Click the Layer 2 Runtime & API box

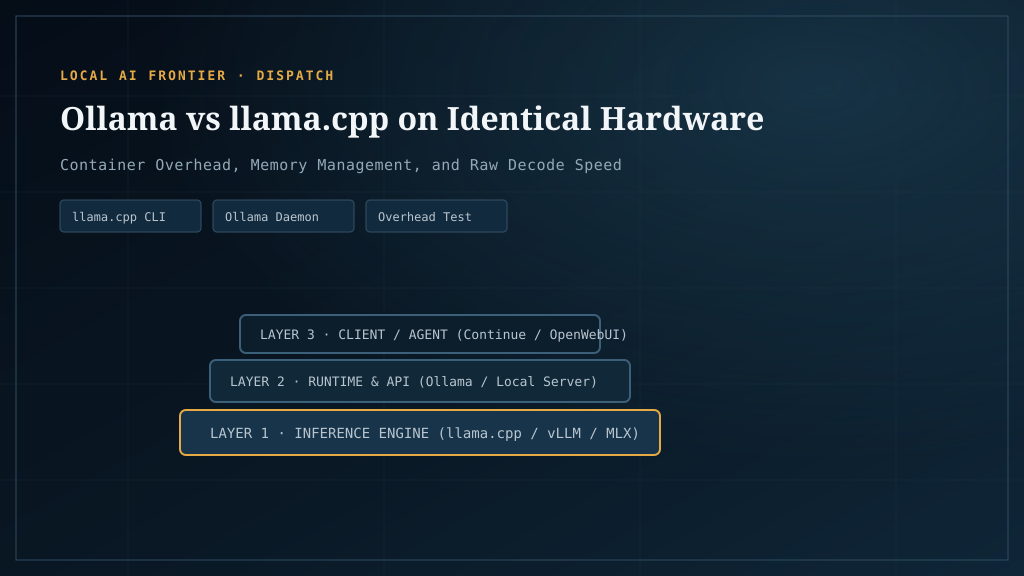pos(420,381)
